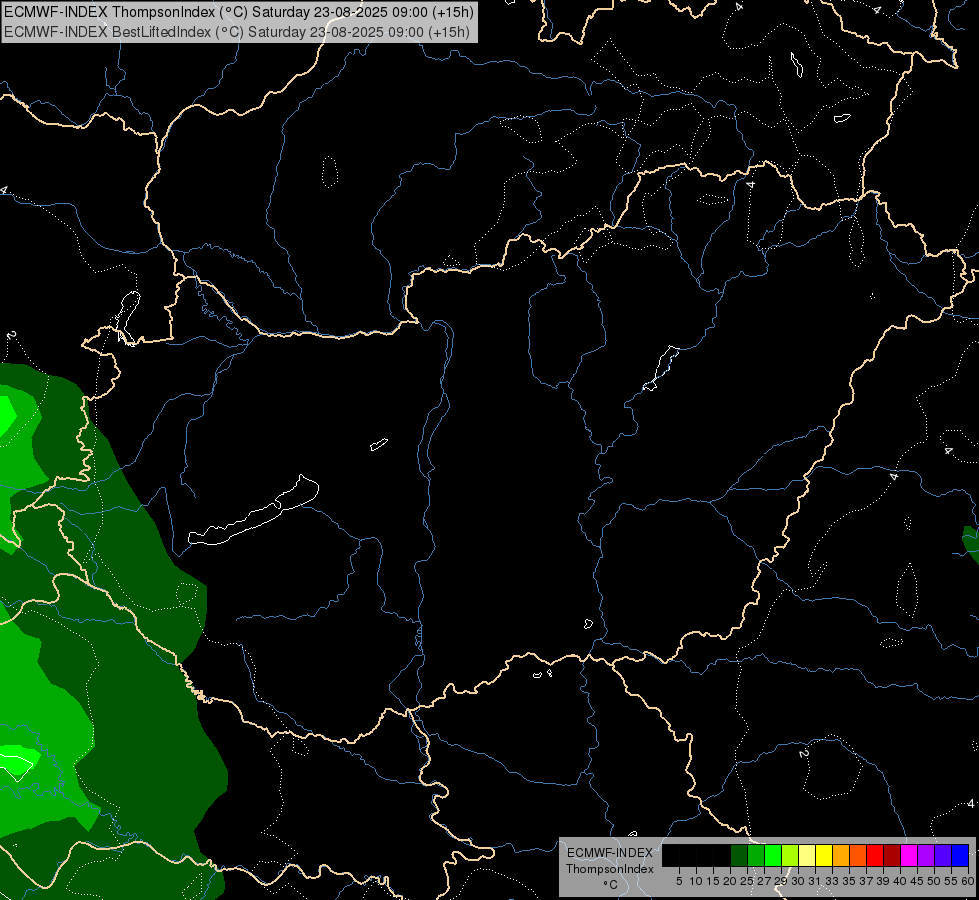Click the legend value 29
This screenshot has height=900, width=979.
(782, 881)
